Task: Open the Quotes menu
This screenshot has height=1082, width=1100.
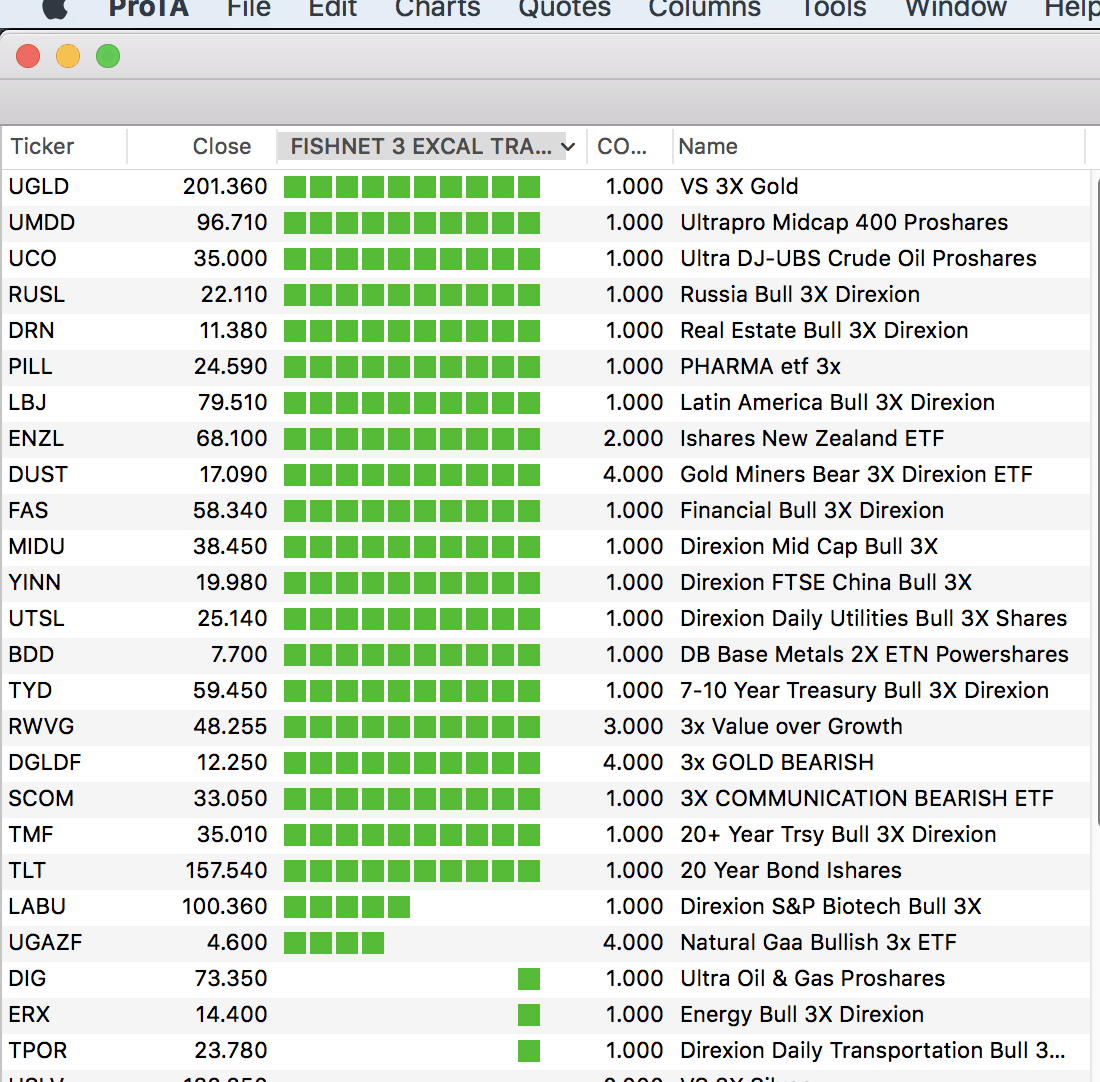Action: coord(565,8)
